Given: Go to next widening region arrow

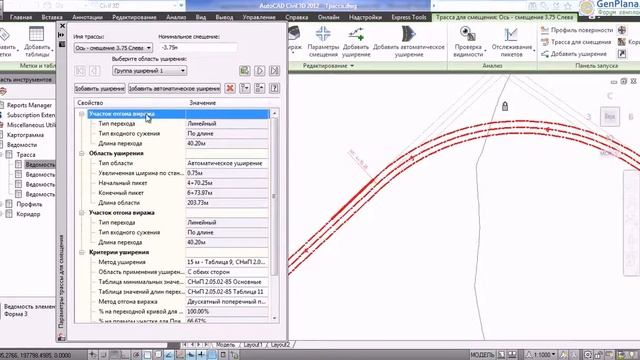Looking at the screenshot, I should [260, 71].
